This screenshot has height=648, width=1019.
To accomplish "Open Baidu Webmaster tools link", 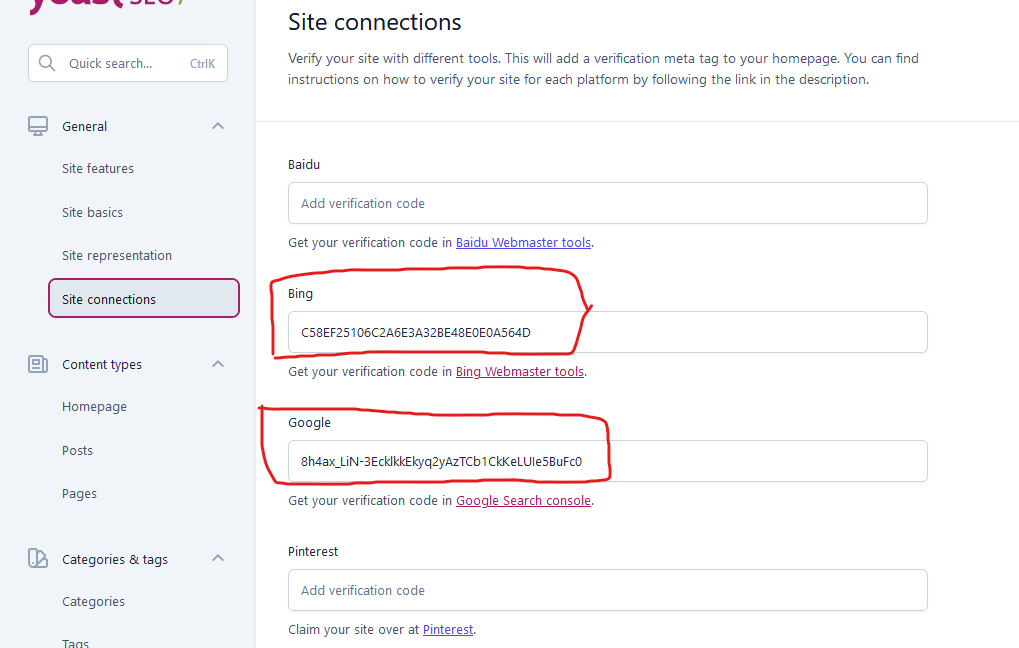I will pos(523,242).
